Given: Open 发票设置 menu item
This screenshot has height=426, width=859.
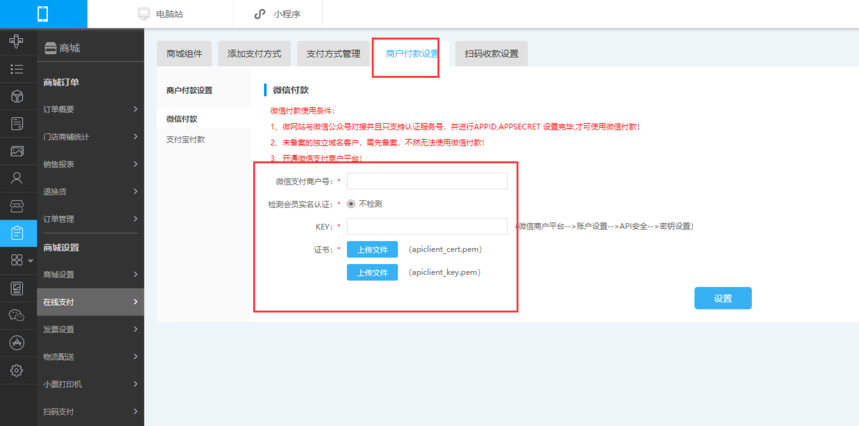Looking at the screenshot, I should pos(90,329).
